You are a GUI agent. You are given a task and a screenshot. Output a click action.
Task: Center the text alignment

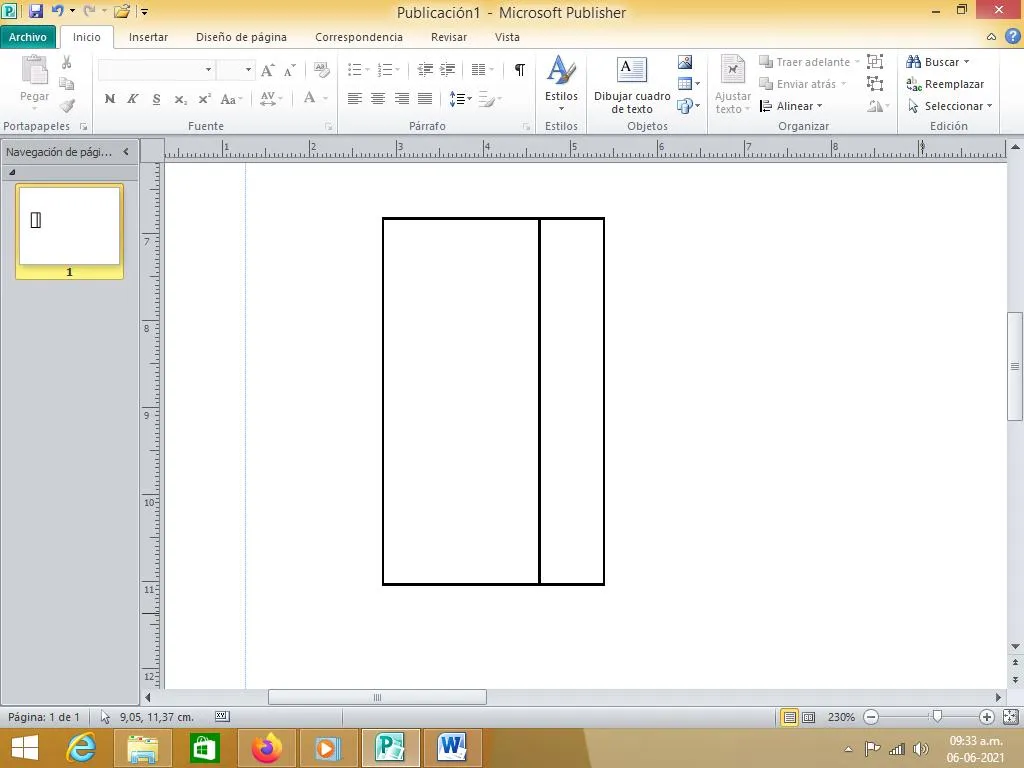tap(378, 99)
